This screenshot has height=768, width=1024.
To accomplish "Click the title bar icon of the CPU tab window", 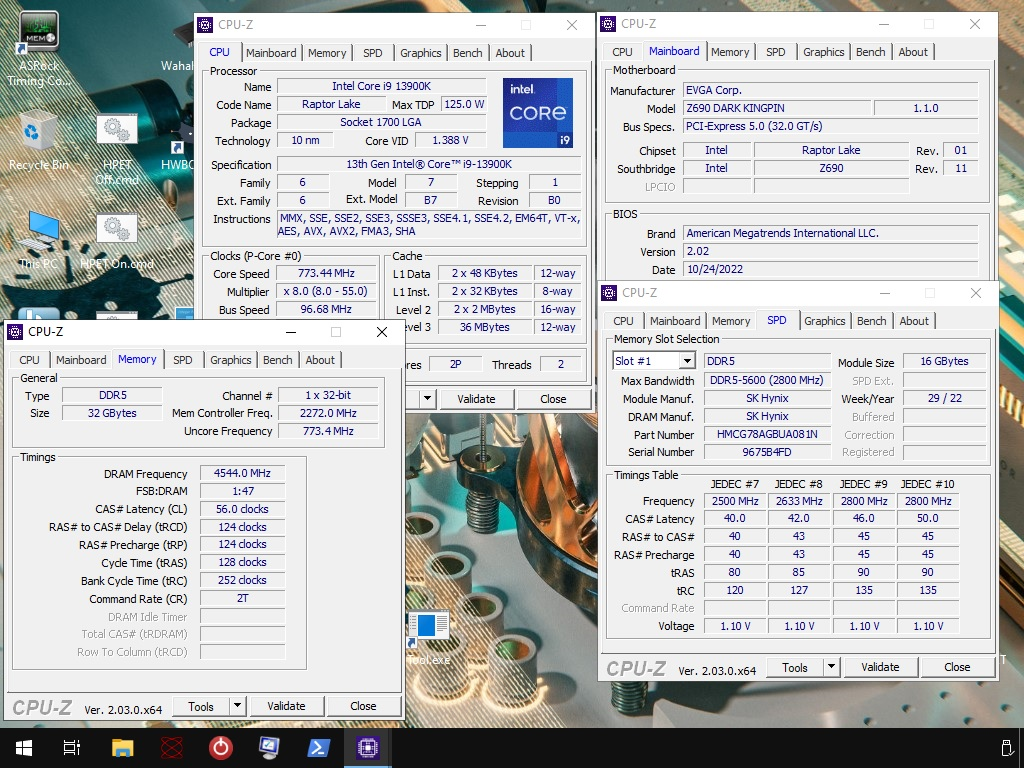I will pyautogui.click(x=205, y=25).
